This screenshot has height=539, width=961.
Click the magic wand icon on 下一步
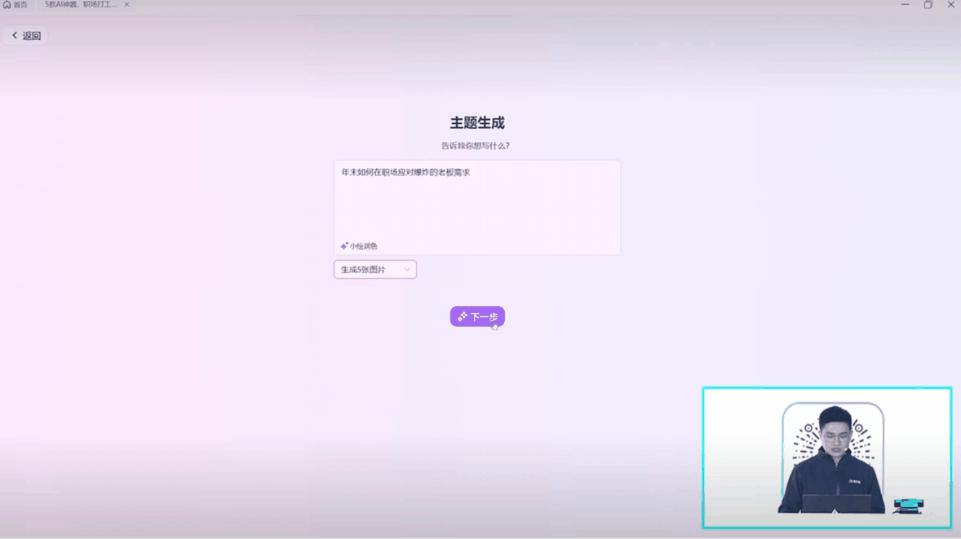[462, 317]
